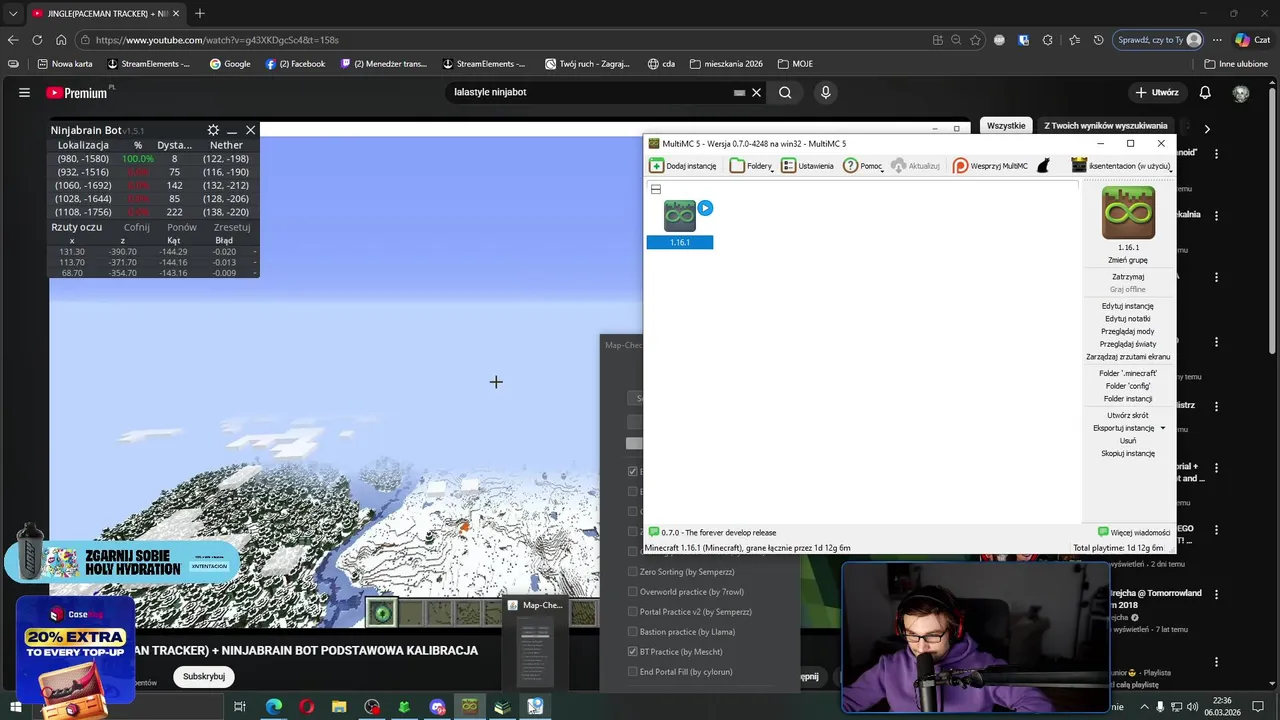Clear the YouTube search query
1280x720 pixels.
click(x=757, y=92)
